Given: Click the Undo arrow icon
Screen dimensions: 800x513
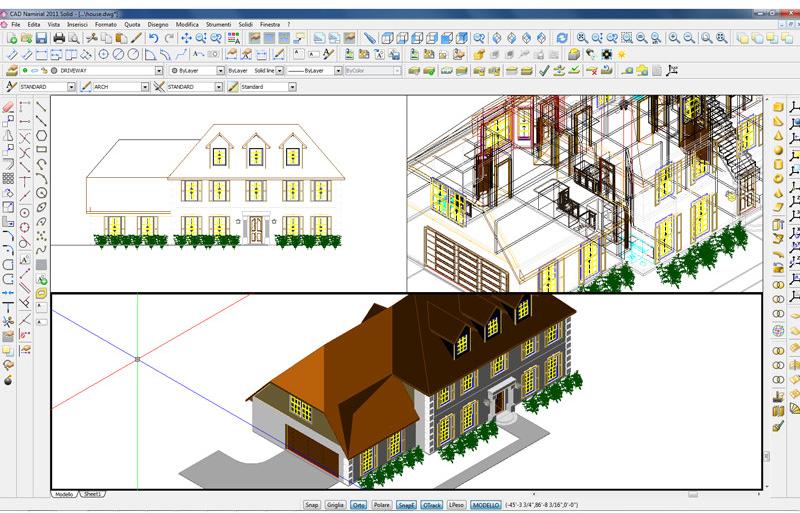Looking at the screenshot, I should coord(153,38).
